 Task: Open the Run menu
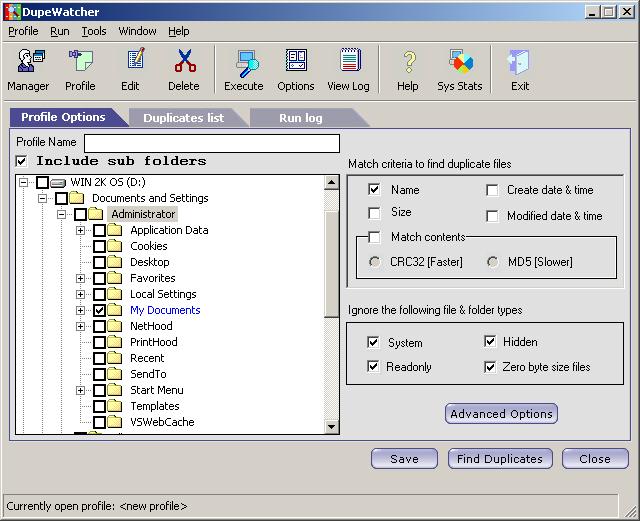(60, 31)
